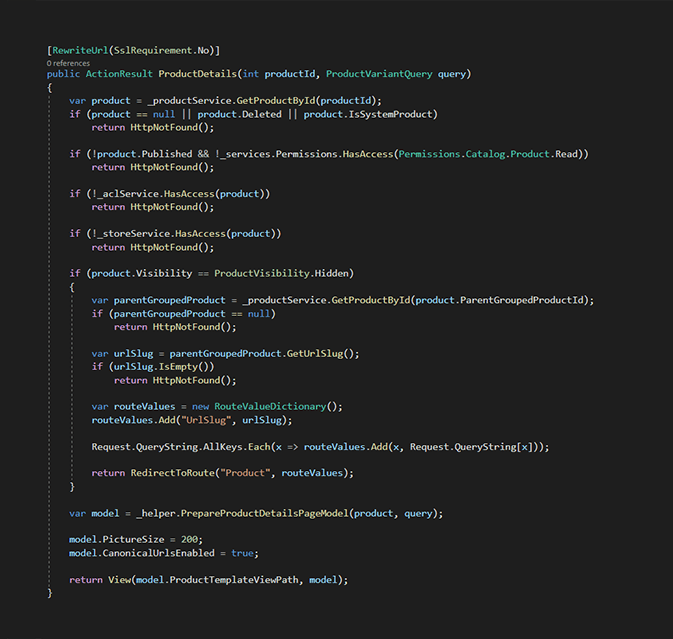The width and height of the screenshot is (673, 639).
Task: Click the '0 references' CodeLens link
Action: coord(68,62)
